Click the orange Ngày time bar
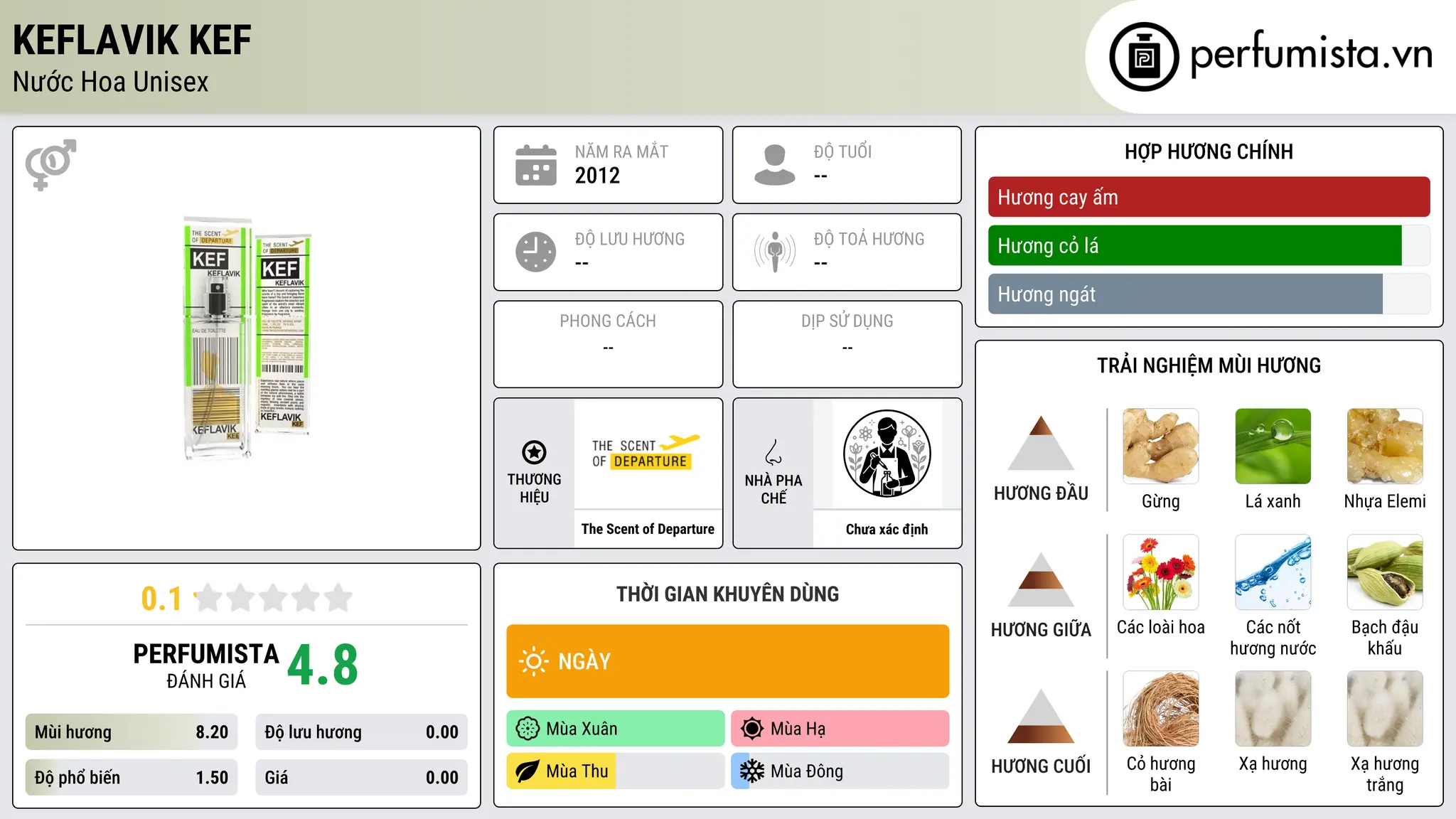This screenshot has width=1456, height=819. click(727, 661)
